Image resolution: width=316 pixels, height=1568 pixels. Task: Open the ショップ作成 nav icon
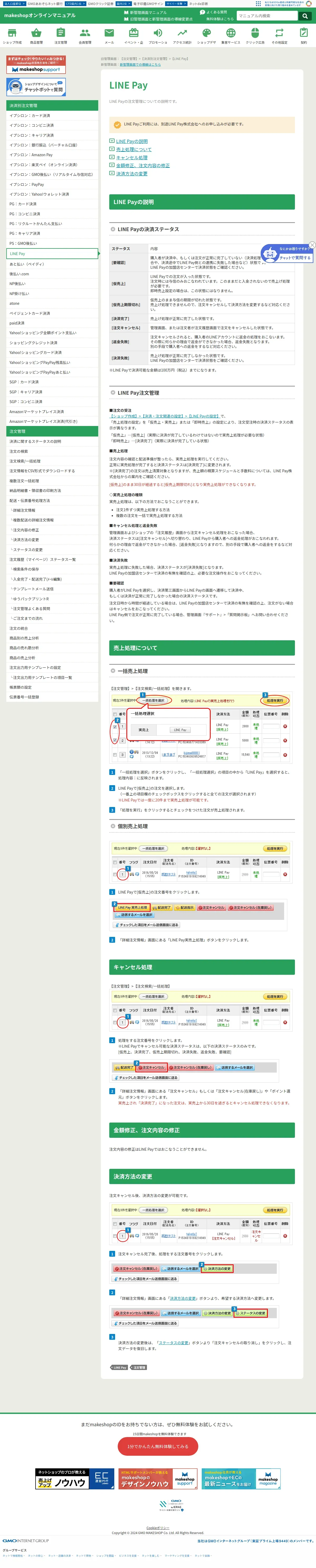12,36
